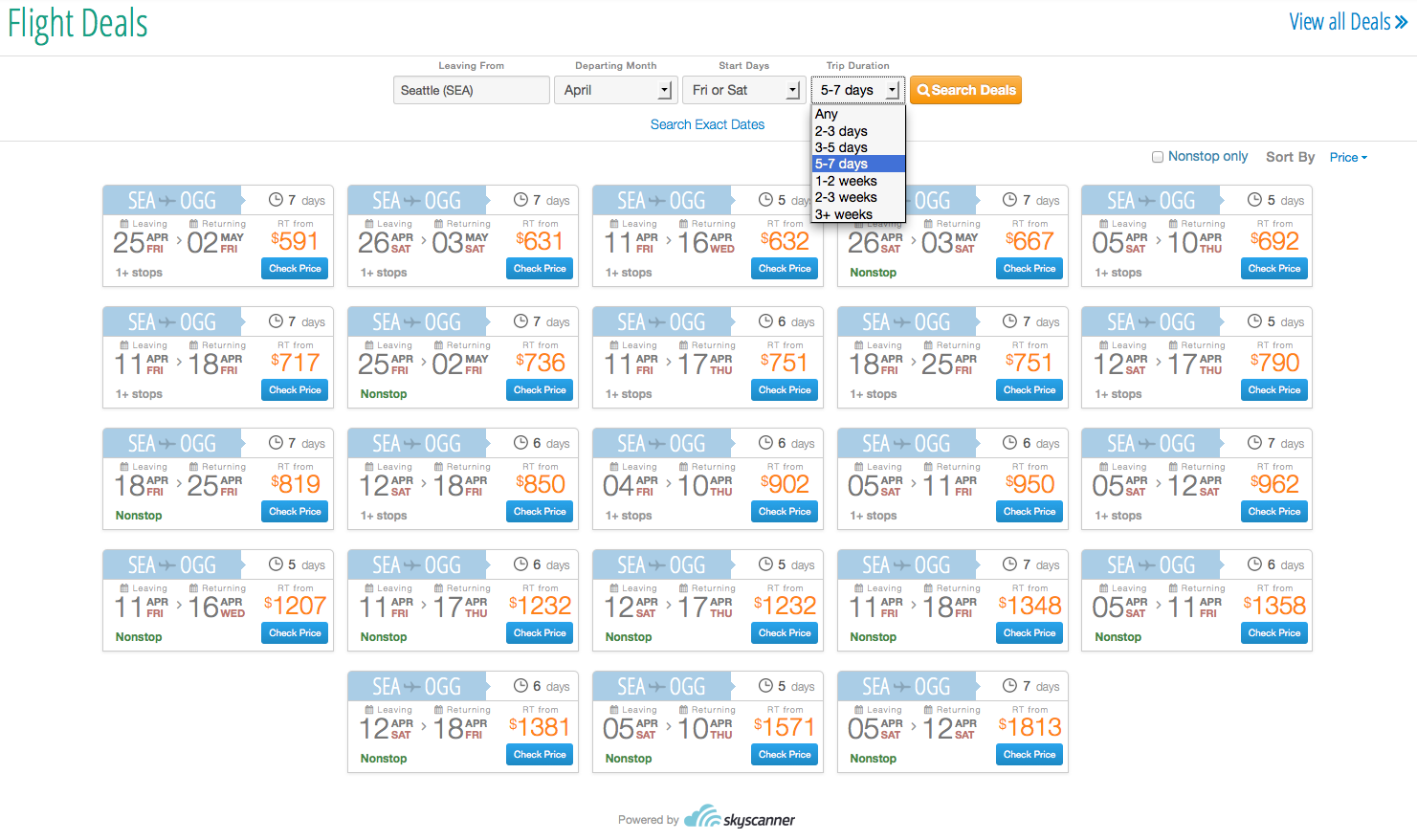The height and width of the screenshot is (840, 1417).
Task: Click the $819 price text
Action: 295,484
